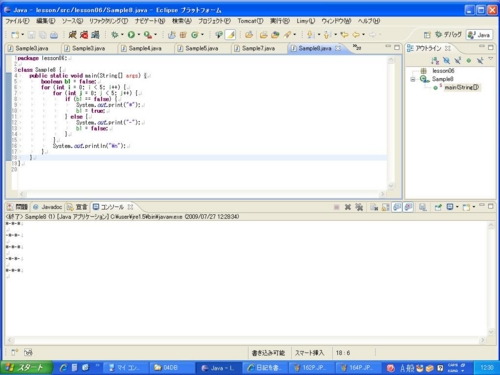Collapse the Sample8 node in Outline

pyautogui.click(x=413, y=79)
